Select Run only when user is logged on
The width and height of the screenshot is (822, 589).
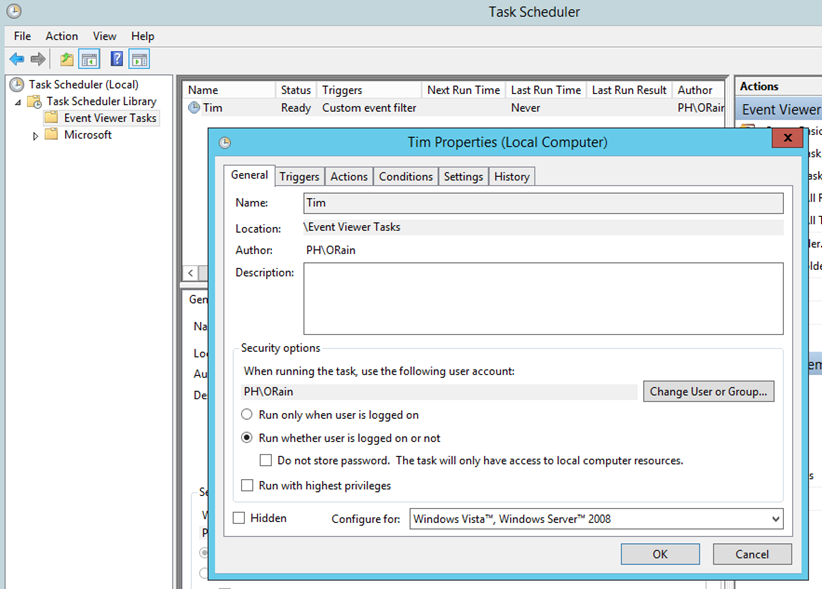click(247, 415)
